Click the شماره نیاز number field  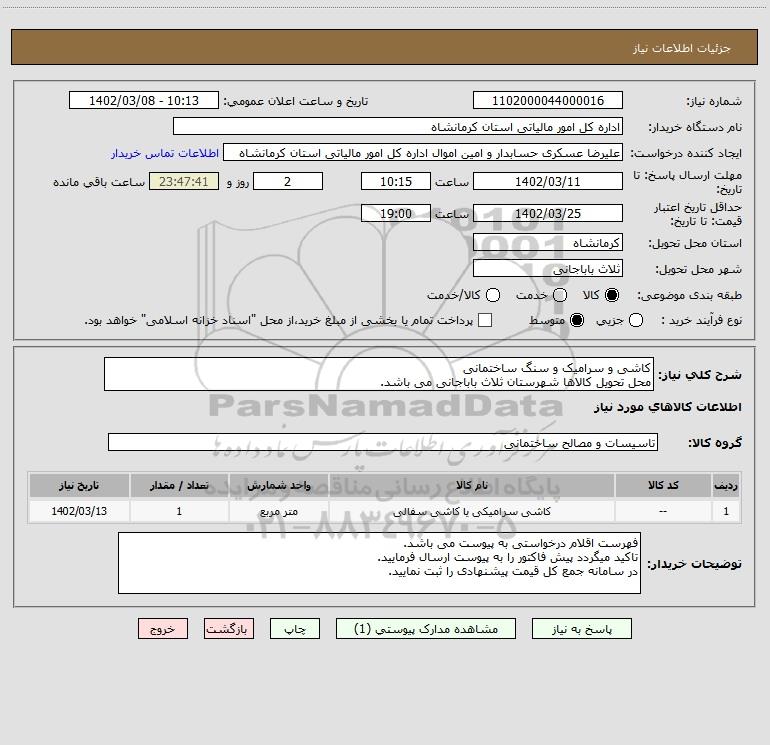(x=548, y=101)
